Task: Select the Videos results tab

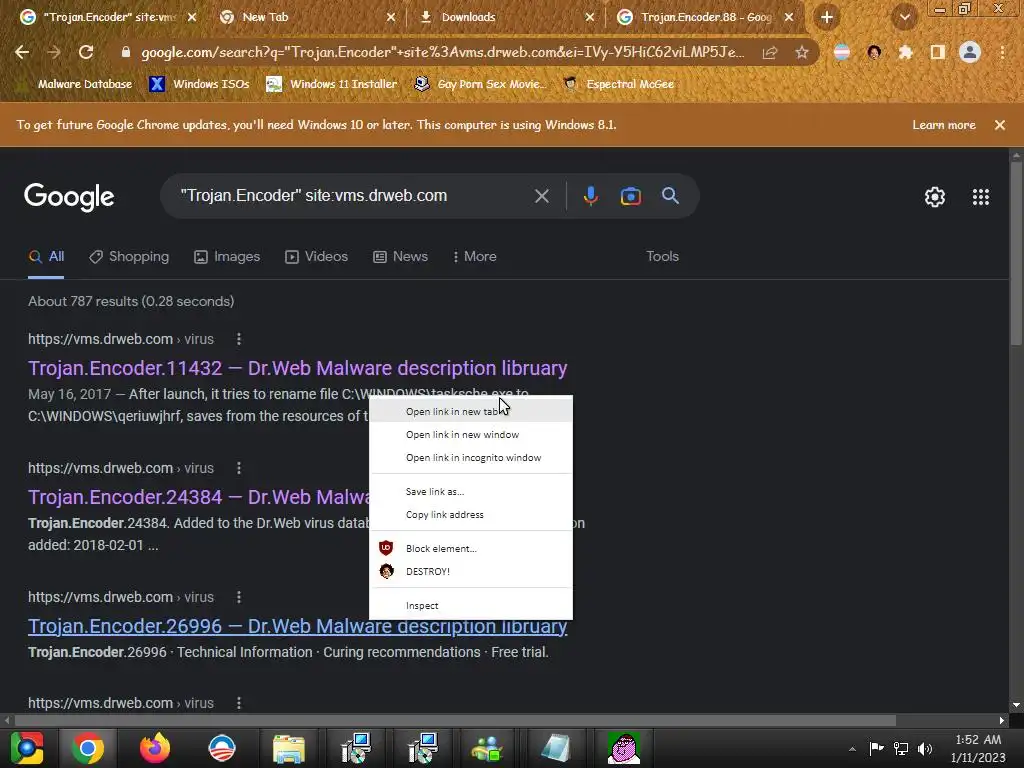Action: click(x=317, y=257)
